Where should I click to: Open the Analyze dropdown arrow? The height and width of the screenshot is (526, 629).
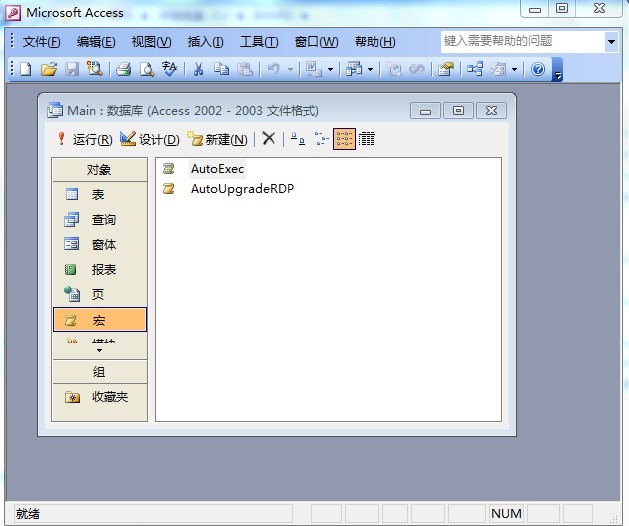coord(370,70)
